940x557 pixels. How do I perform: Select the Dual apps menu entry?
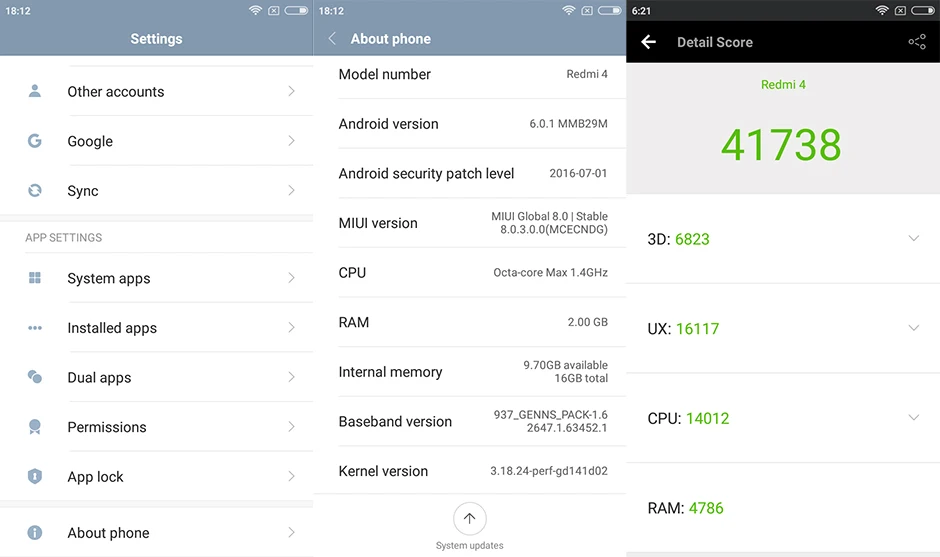click(156, 377)
